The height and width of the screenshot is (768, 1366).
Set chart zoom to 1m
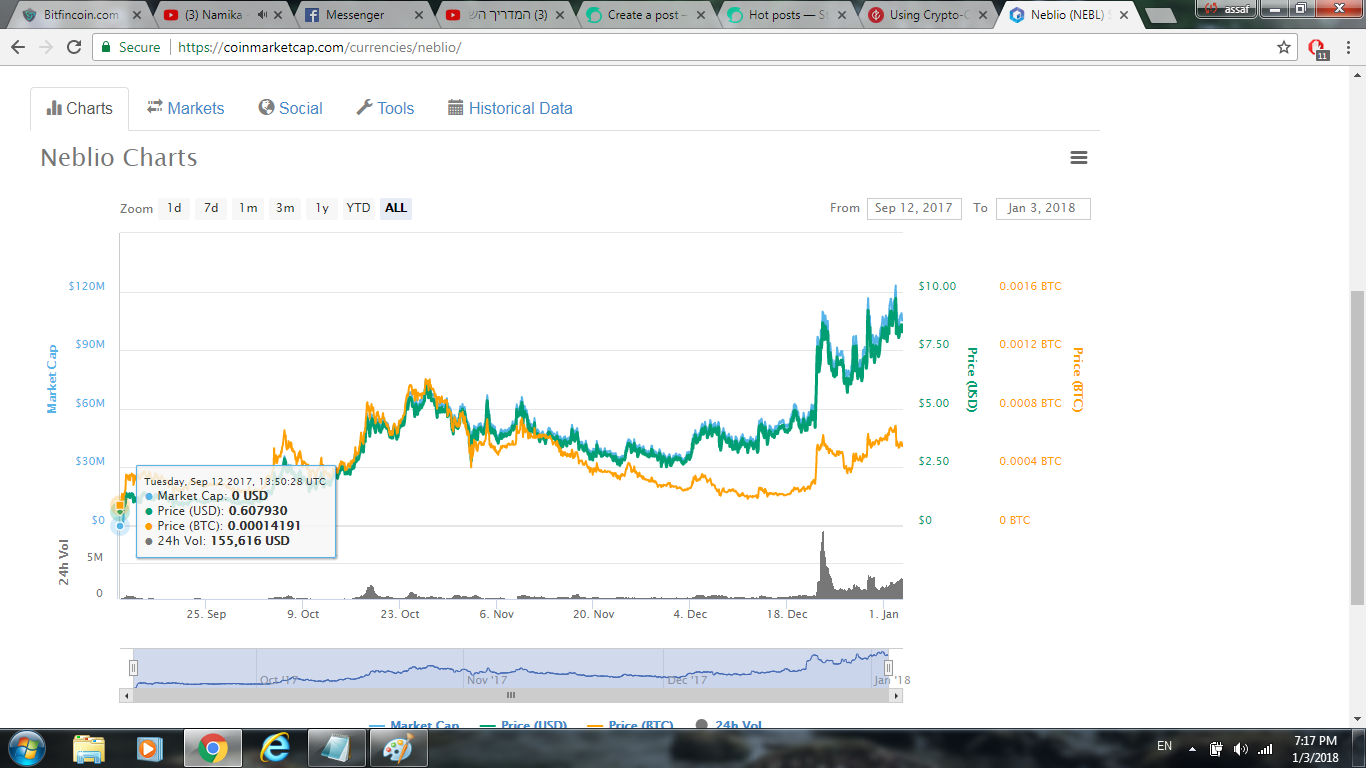pos(248,208)
